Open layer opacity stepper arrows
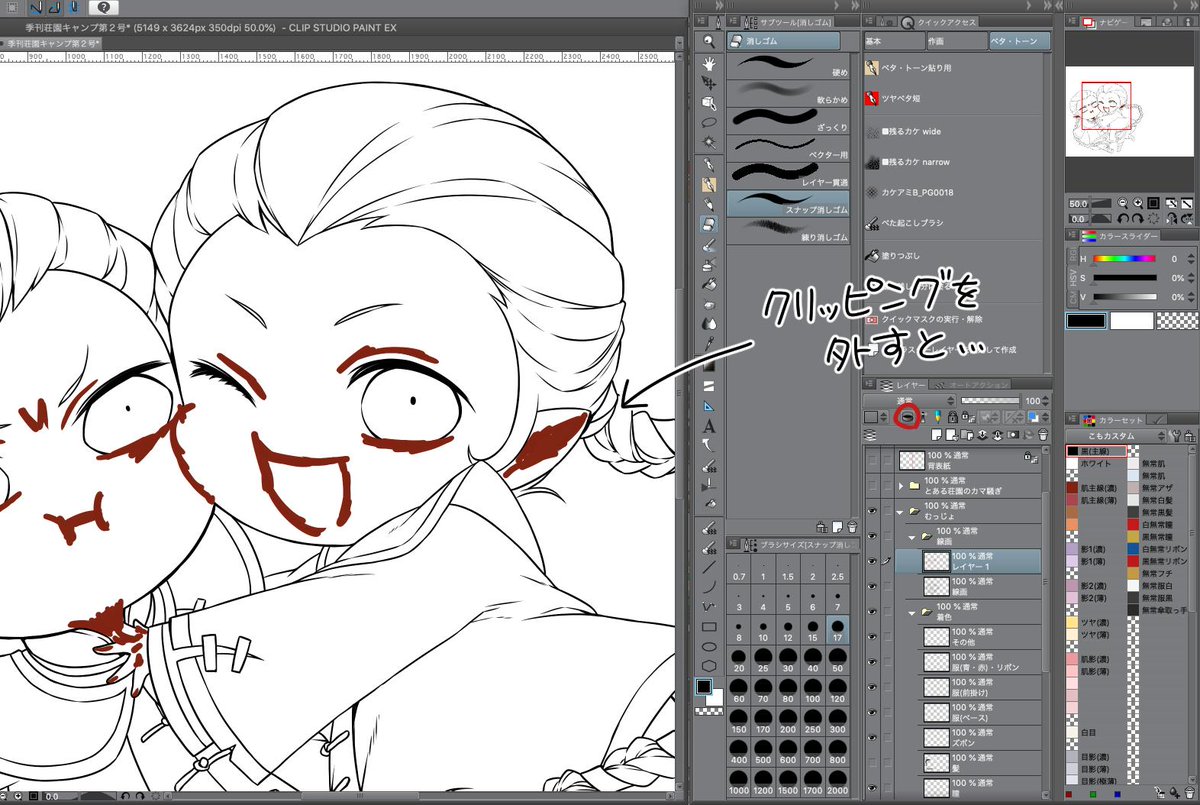The width and height of the screenshot is (1200, 805). click(x=1046, y=399)
